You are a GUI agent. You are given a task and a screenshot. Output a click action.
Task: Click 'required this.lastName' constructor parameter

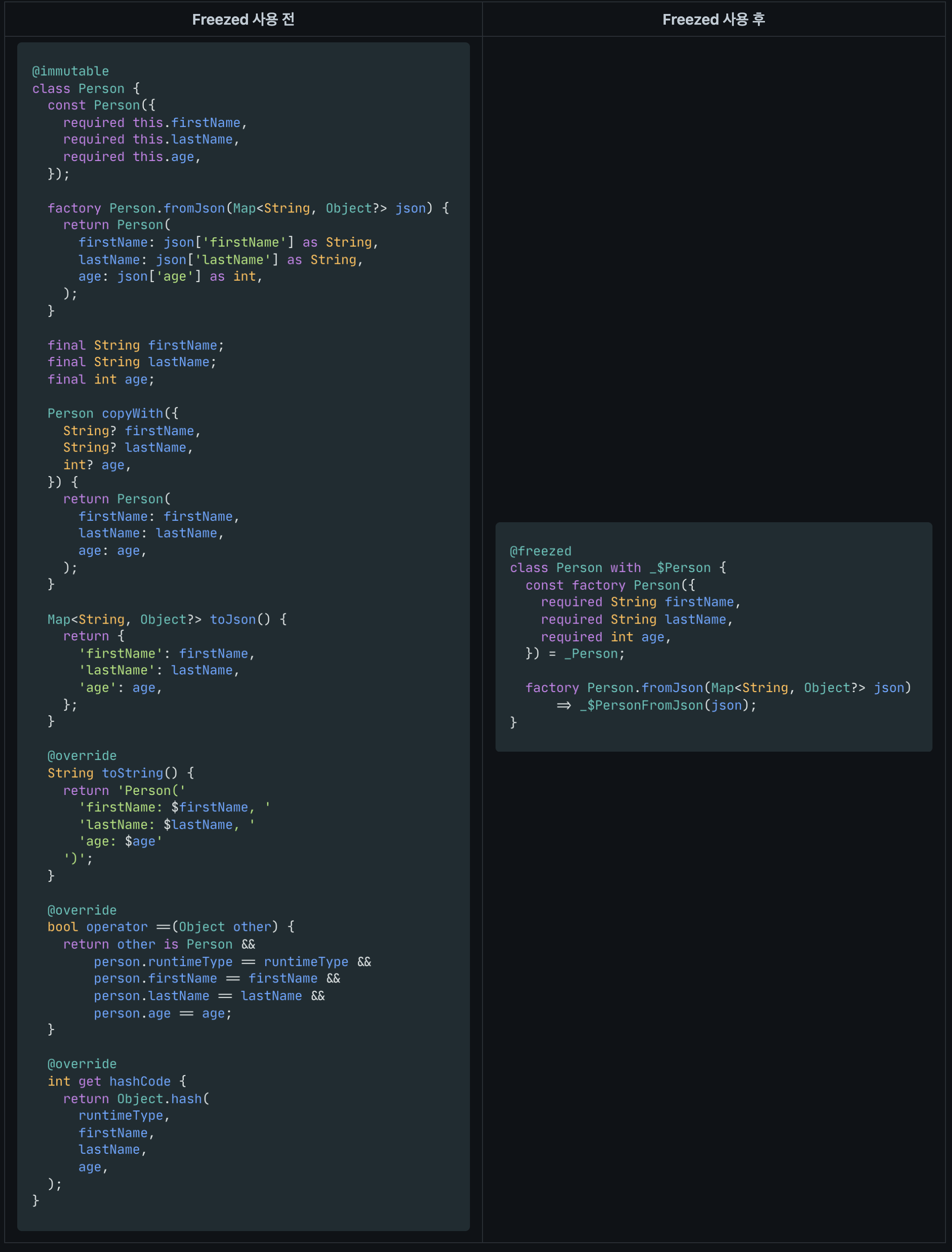coord(151,140)
